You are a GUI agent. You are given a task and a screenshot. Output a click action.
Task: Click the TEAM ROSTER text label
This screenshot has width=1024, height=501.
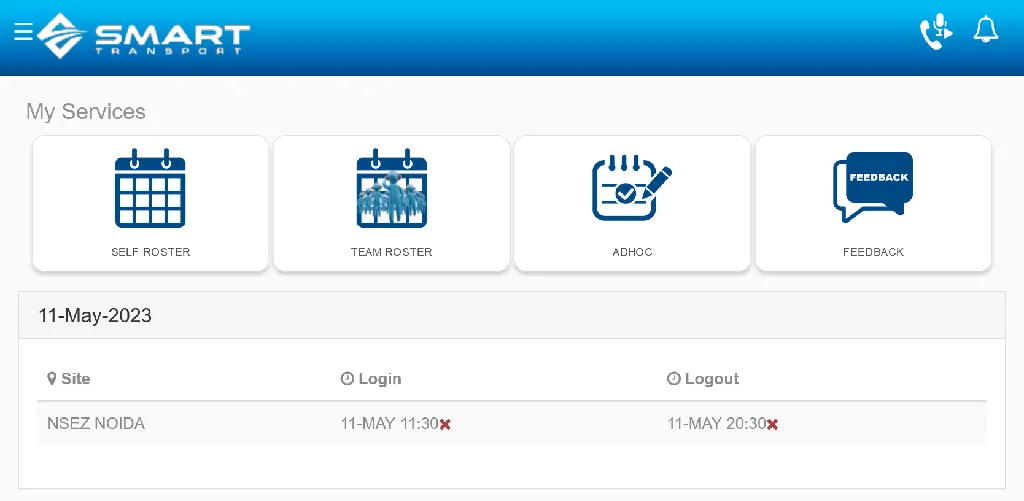click(x=392, y=252)
